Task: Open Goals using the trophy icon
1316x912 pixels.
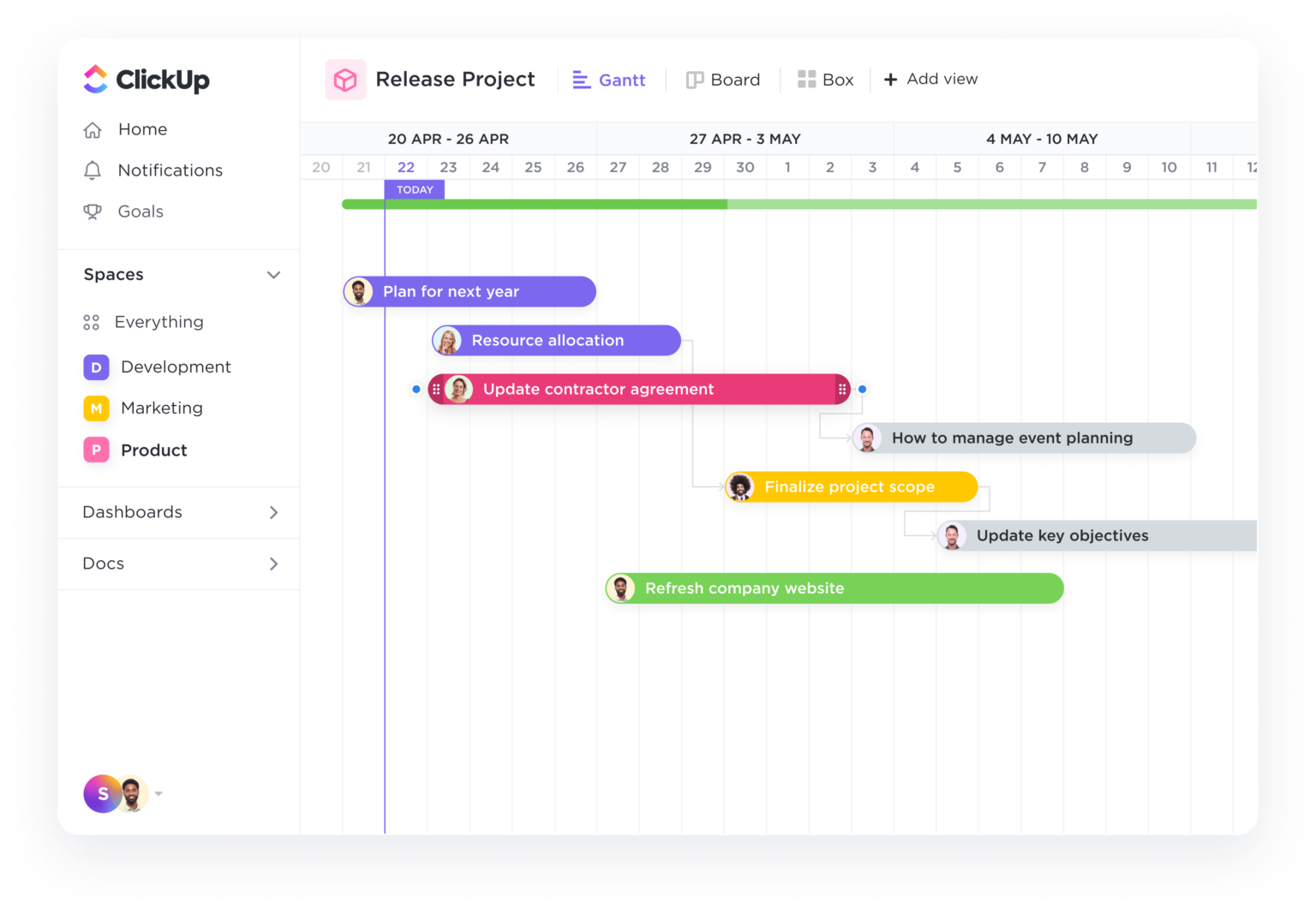Action: point(93,212)
